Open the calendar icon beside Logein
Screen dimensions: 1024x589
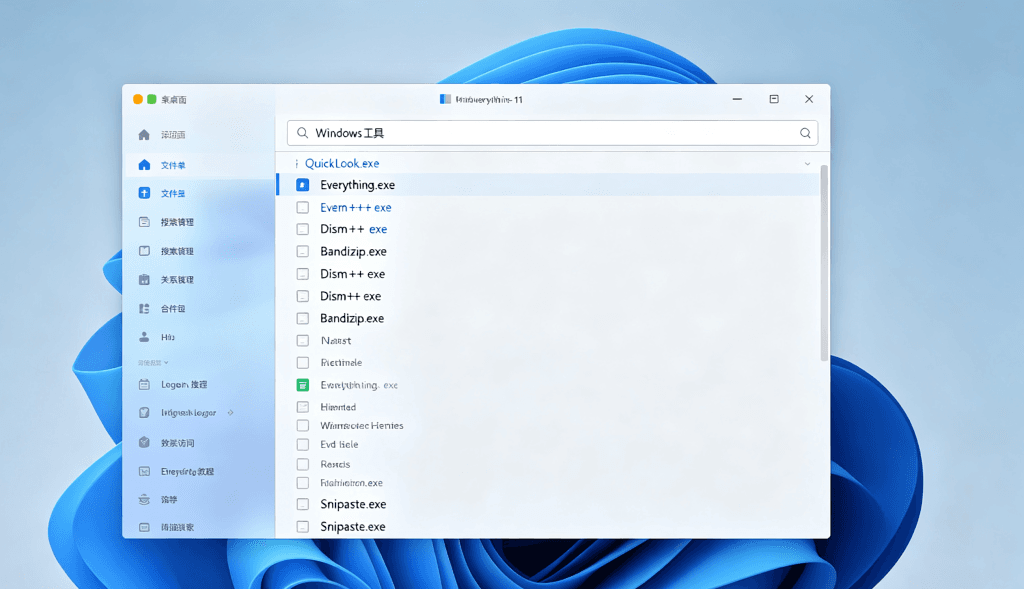tap(144, 385)
